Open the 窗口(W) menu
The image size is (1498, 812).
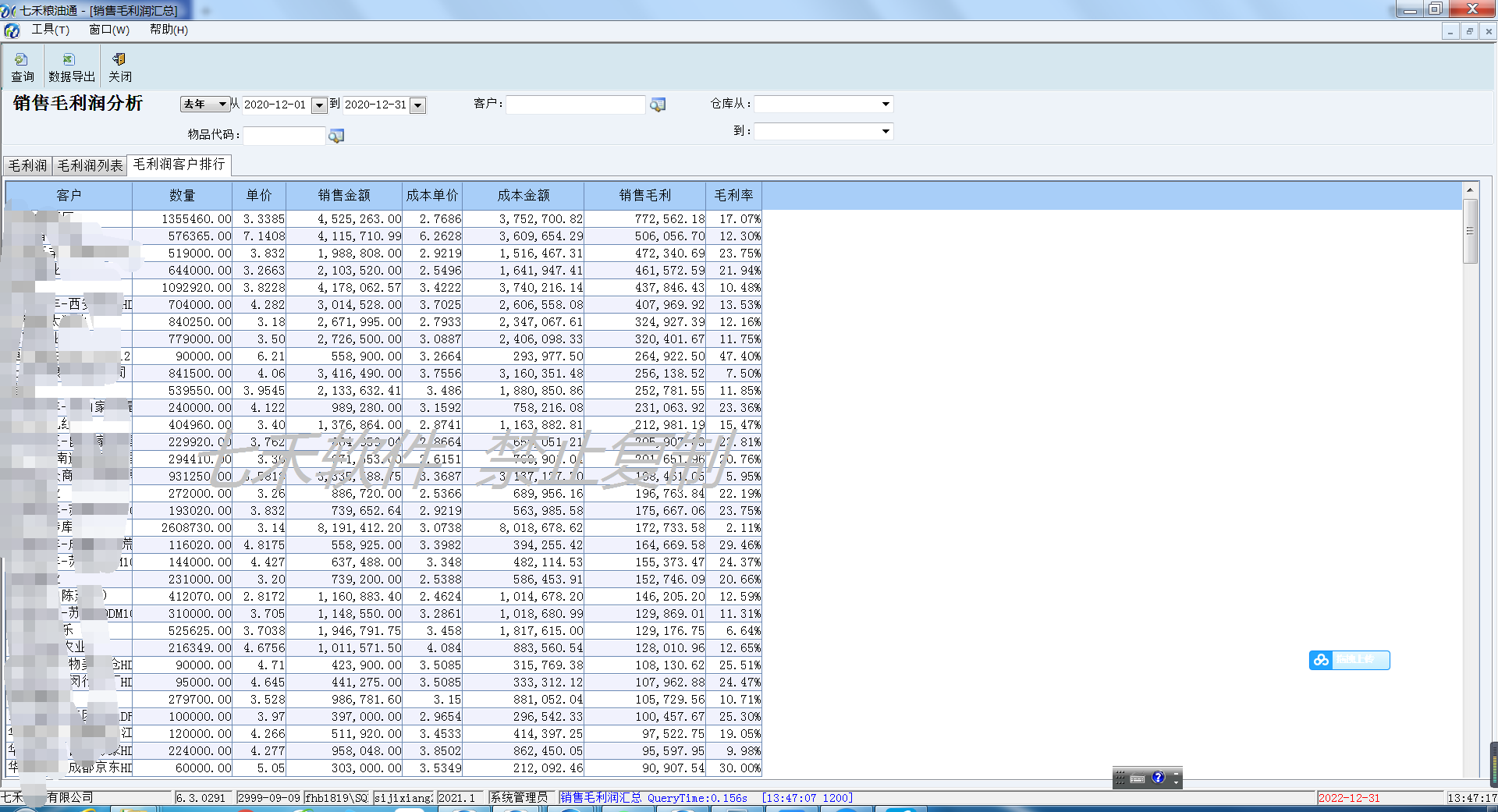point(109,30)
